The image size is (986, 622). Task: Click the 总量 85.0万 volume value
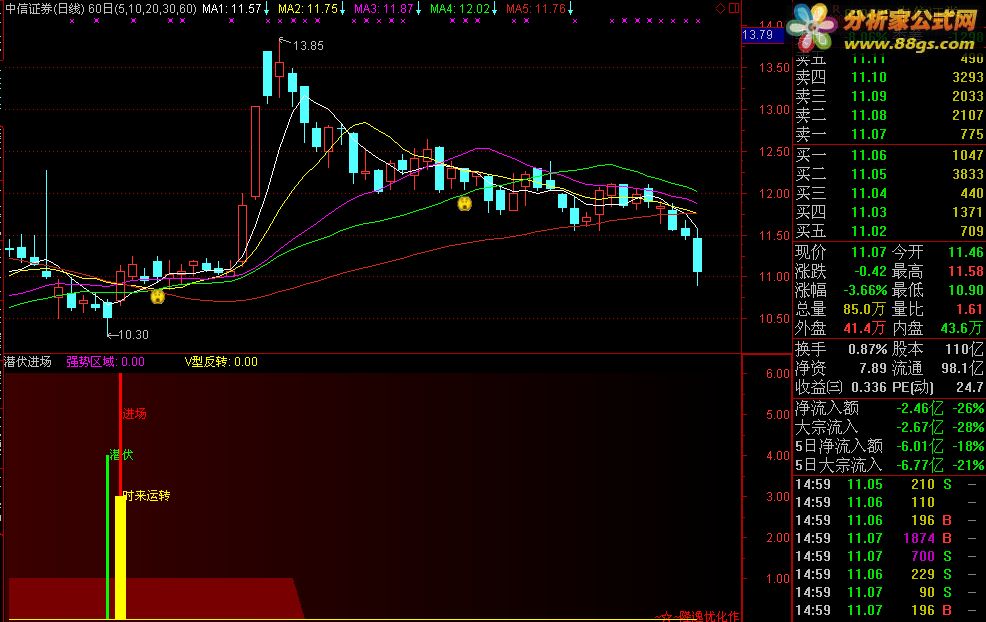click(x=865, y=309)
